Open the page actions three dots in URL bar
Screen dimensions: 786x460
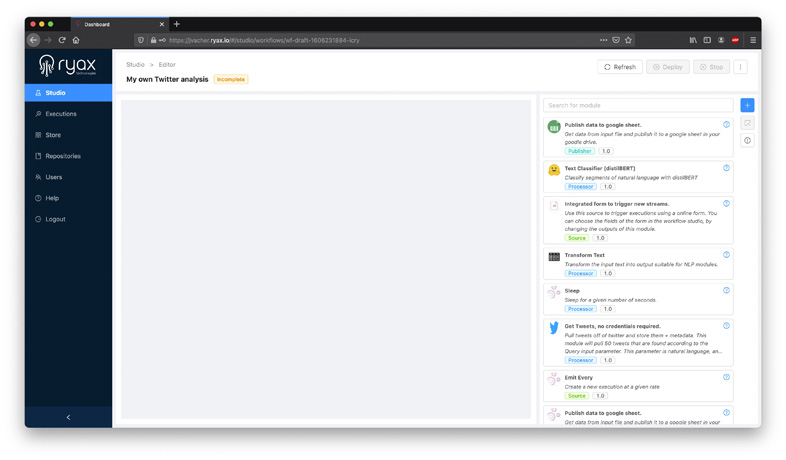(604, 40)
